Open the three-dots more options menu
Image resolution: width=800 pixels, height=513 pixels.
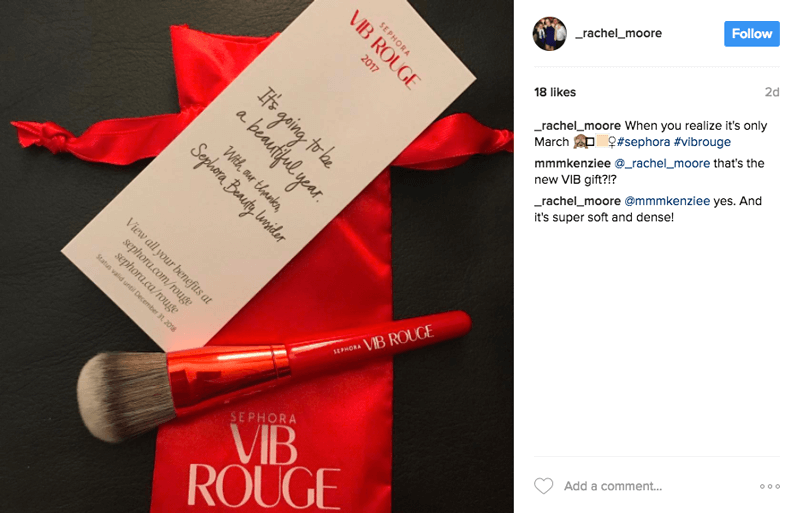tap(769, 486)
